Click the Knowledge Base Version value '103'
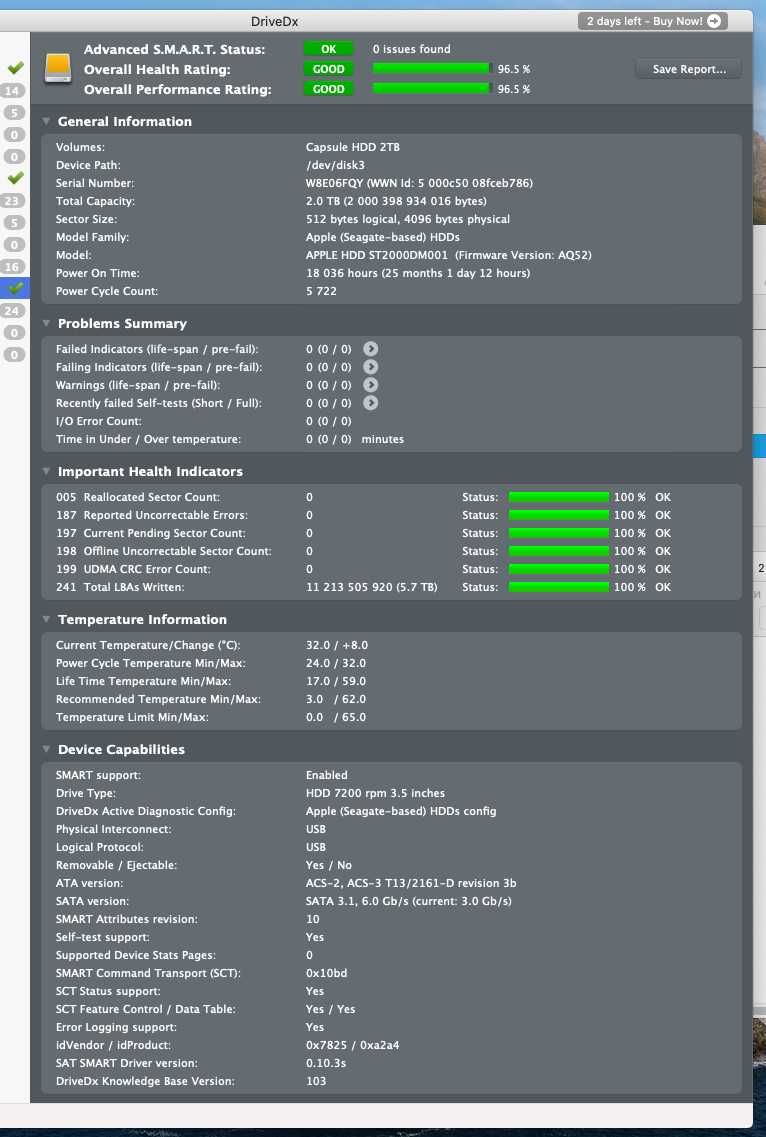The image size is (766, 1137). (316, 1081)
